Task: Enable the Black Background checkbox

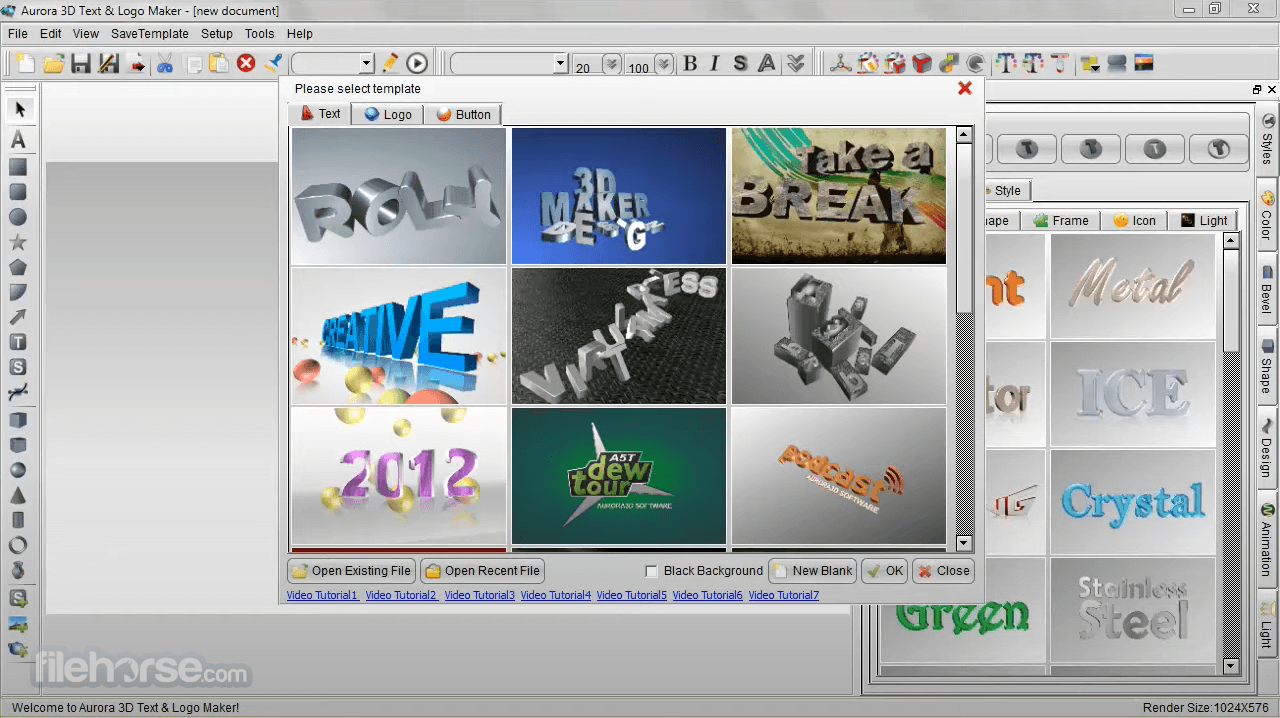Action: (x=652, y=571)
